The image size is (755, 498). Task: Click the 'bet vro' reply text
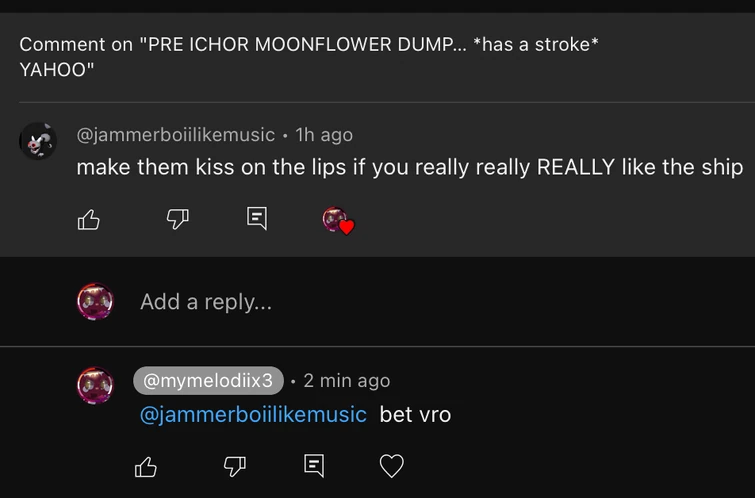[x=415, y=414]
